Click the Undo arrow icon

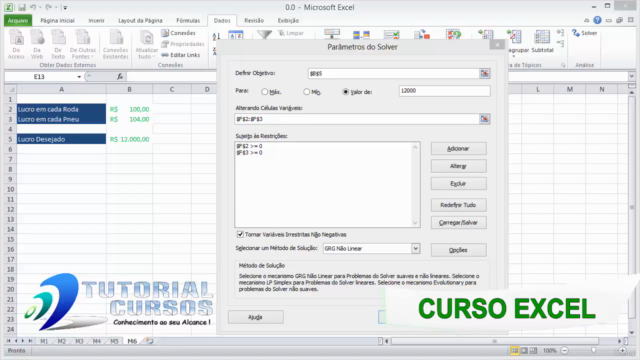(33, 7)
